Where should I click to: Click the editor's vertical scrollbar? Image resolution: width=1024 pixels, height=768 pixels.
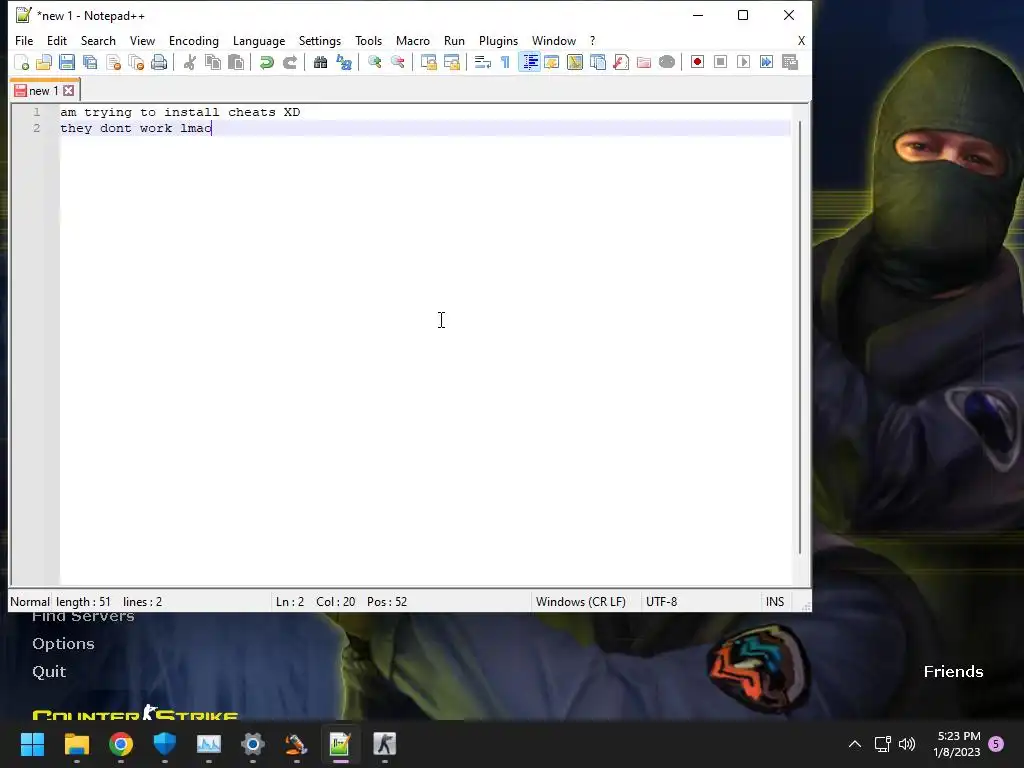click(x=800, y=337)
